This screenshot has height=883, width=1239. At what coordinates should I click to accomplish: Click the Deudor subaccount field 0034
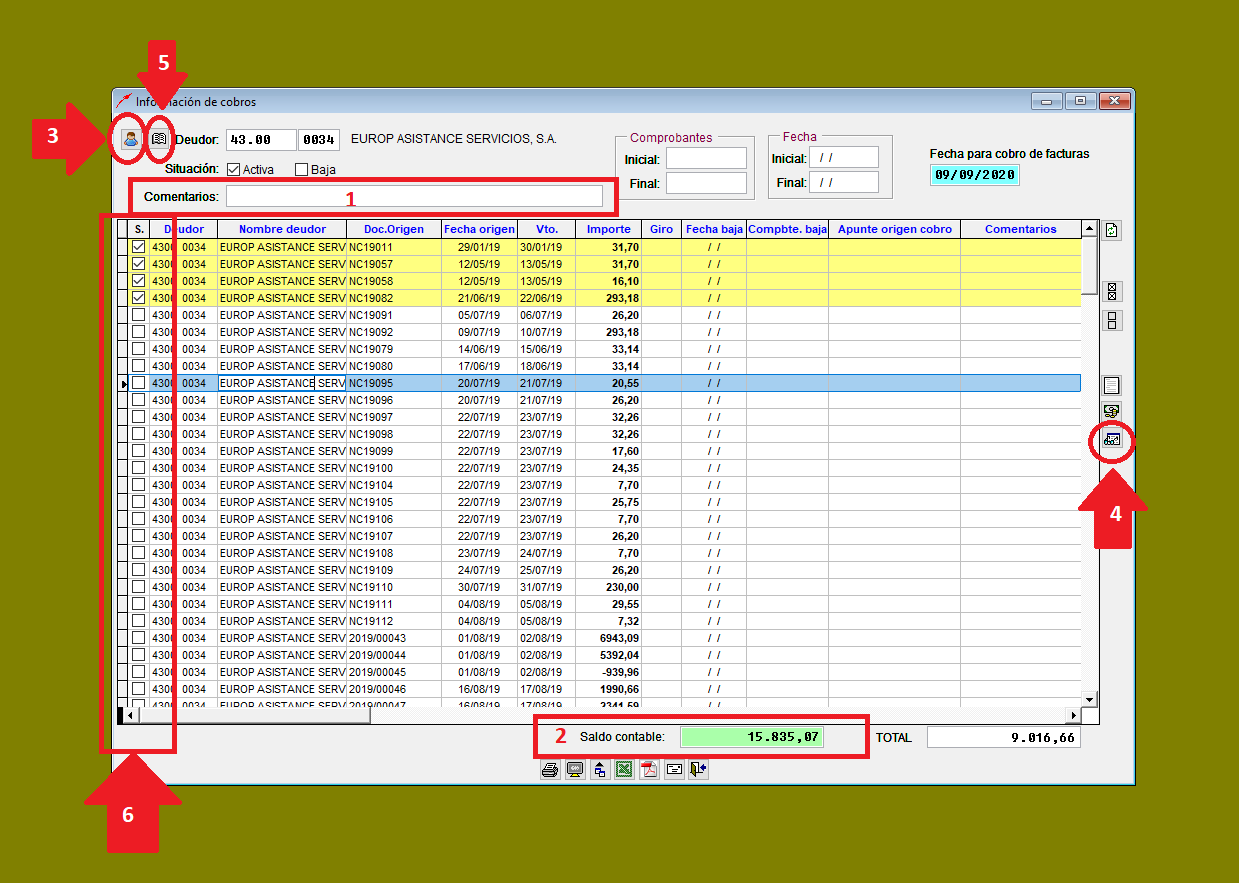tap(319, 140)
